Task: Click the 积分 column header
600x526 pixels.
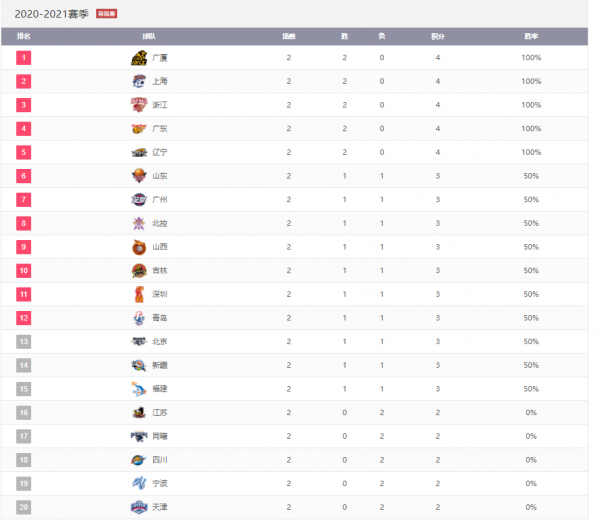Action: pos(438,35)
